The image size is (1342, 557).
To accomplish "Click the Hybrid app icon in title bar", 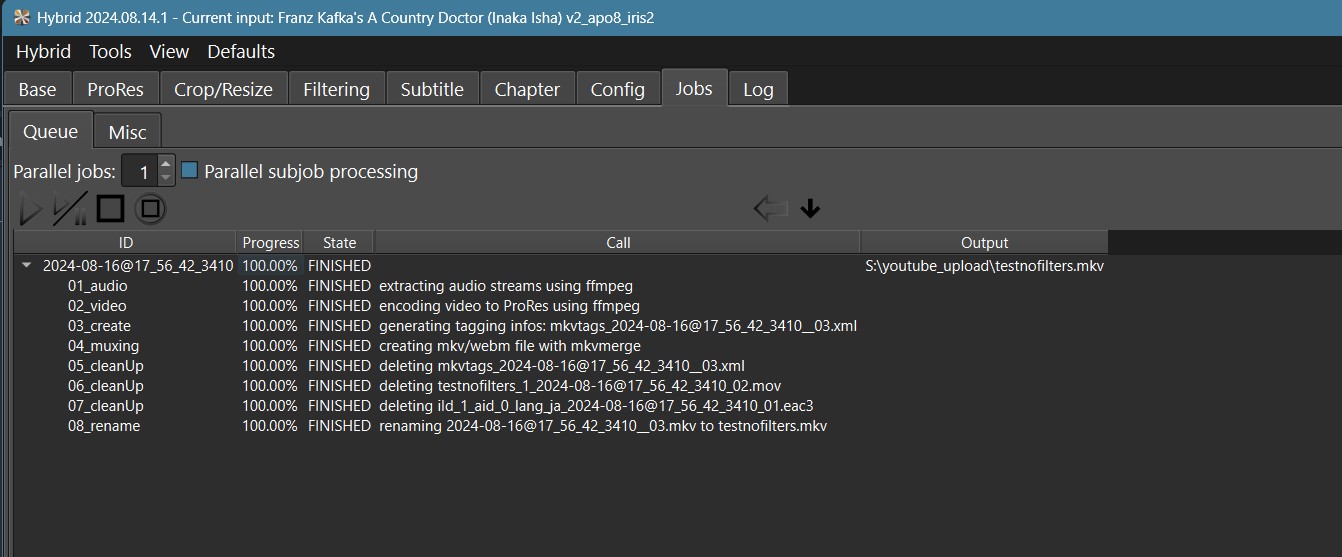I will tap(21, 18).
